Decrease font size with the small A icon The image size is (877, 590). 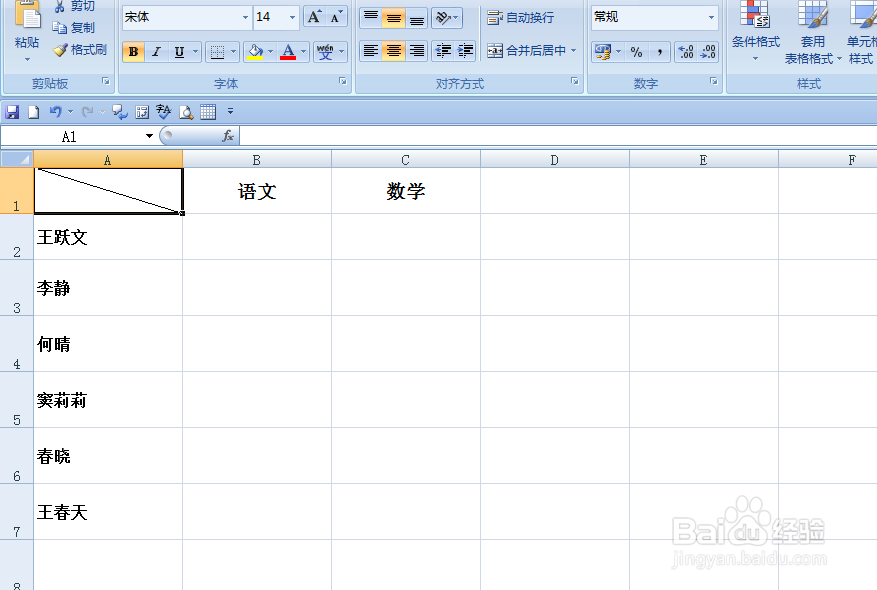pos(336,17)
